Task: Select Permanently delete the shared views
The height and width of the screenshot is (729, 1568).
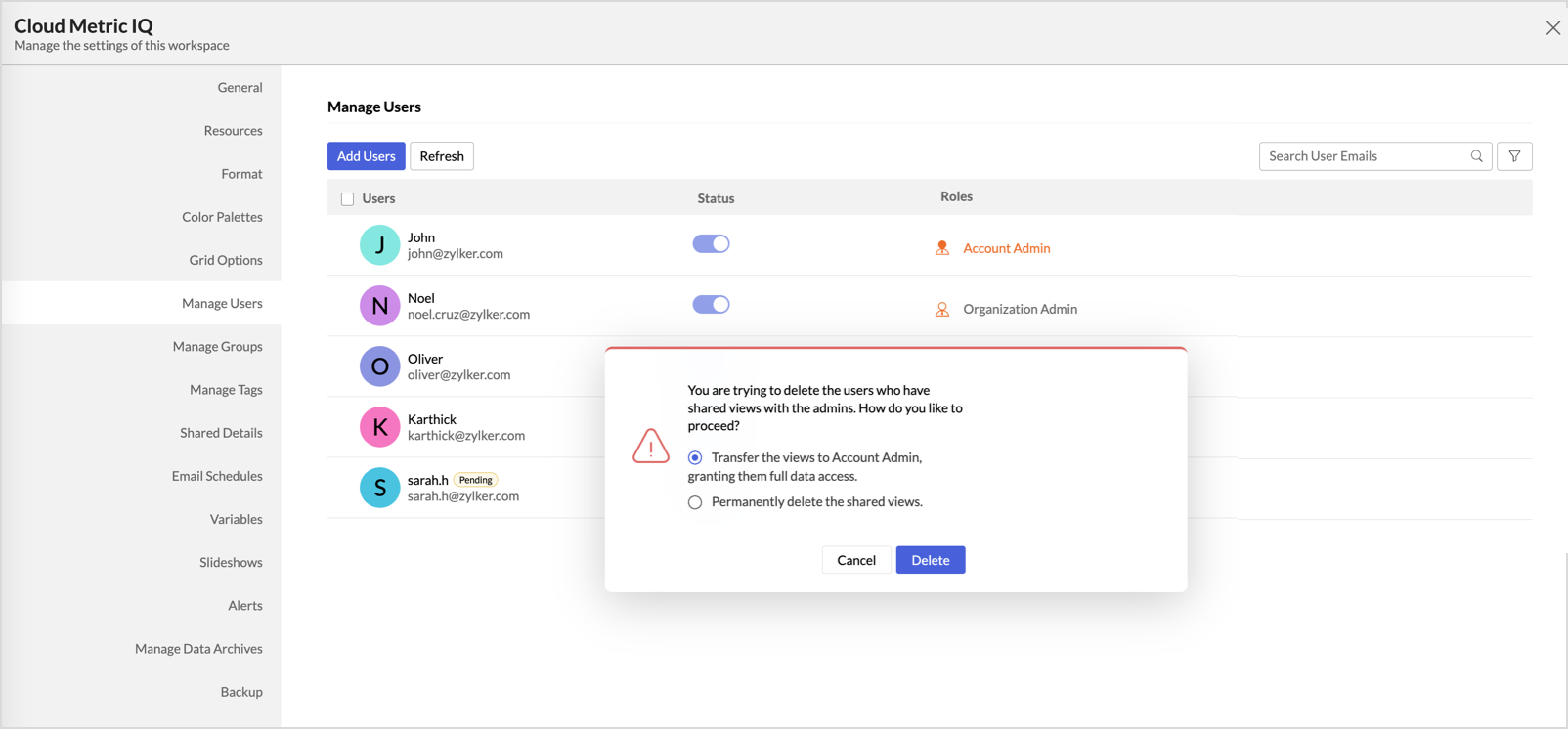Action: (x=695, y=502)
